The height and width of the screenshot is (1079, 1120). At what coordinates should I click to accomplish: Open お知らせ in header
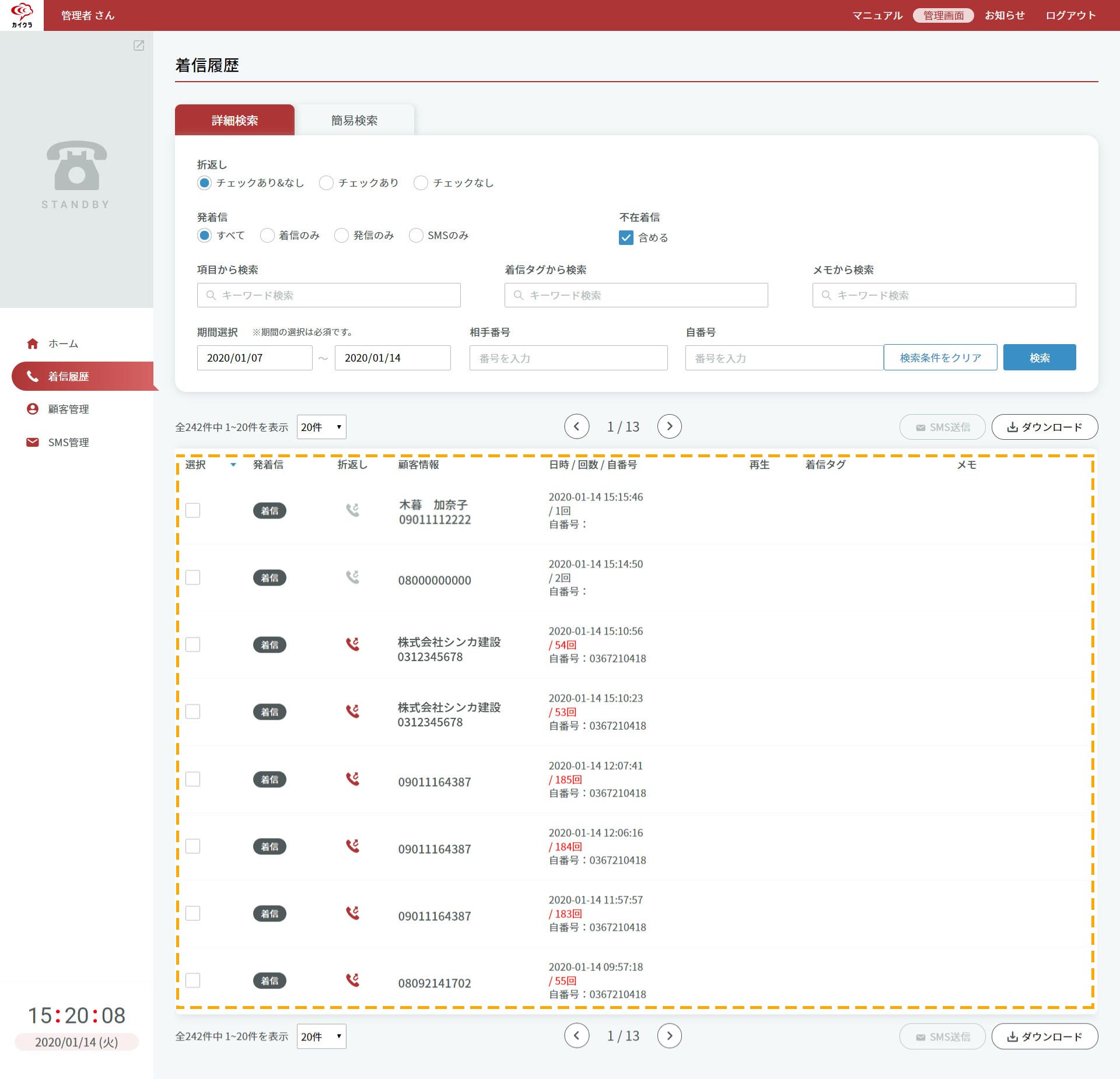coord(1005,15)
